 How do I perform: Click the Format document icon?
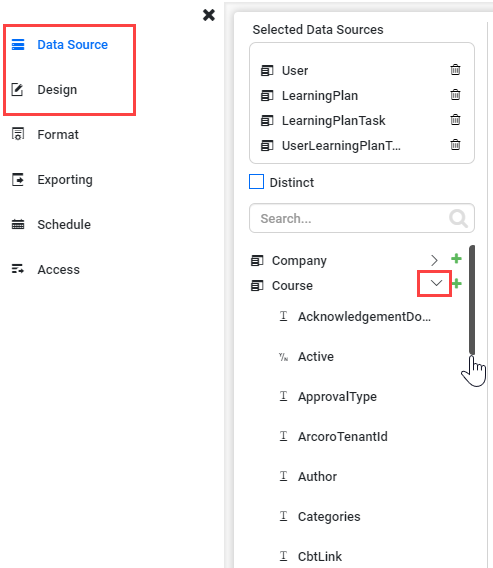pos(18,134)
